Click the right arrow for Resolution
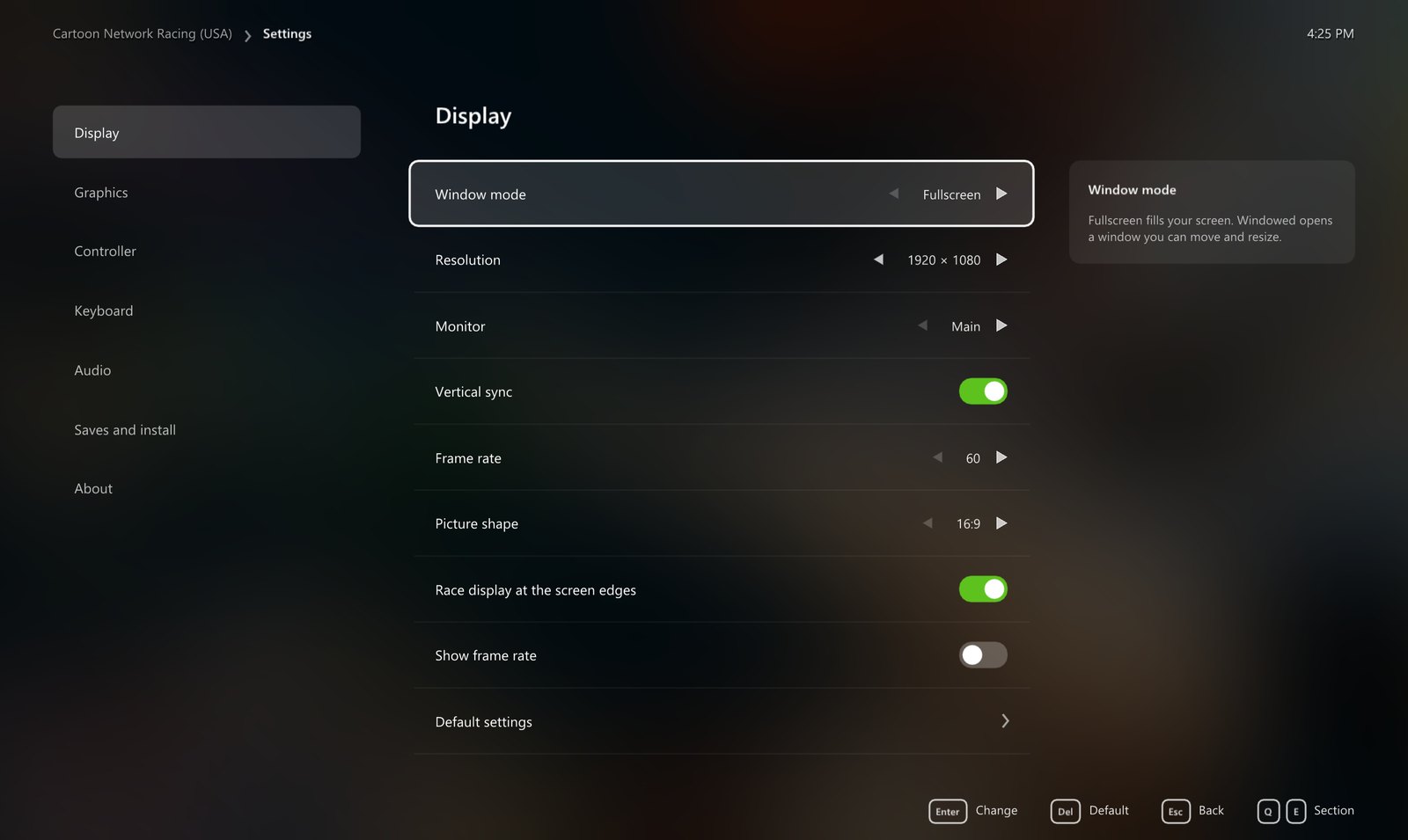The height and width of the screenshot is (840, 1408). point(1001,259)
